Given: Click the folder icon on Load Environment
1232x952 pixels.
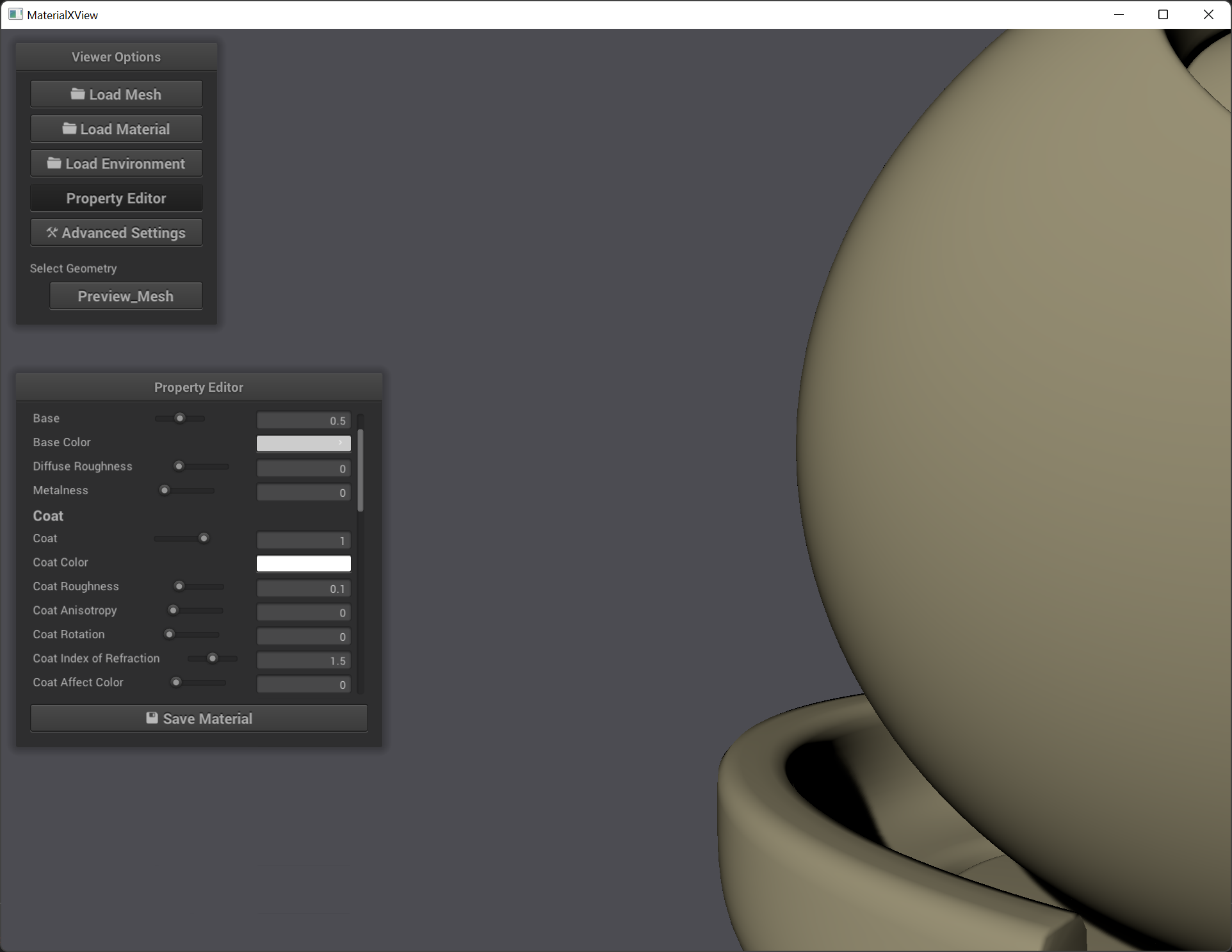Looking at the screenshot, I should pyautogui.click(x=54, y=163).
